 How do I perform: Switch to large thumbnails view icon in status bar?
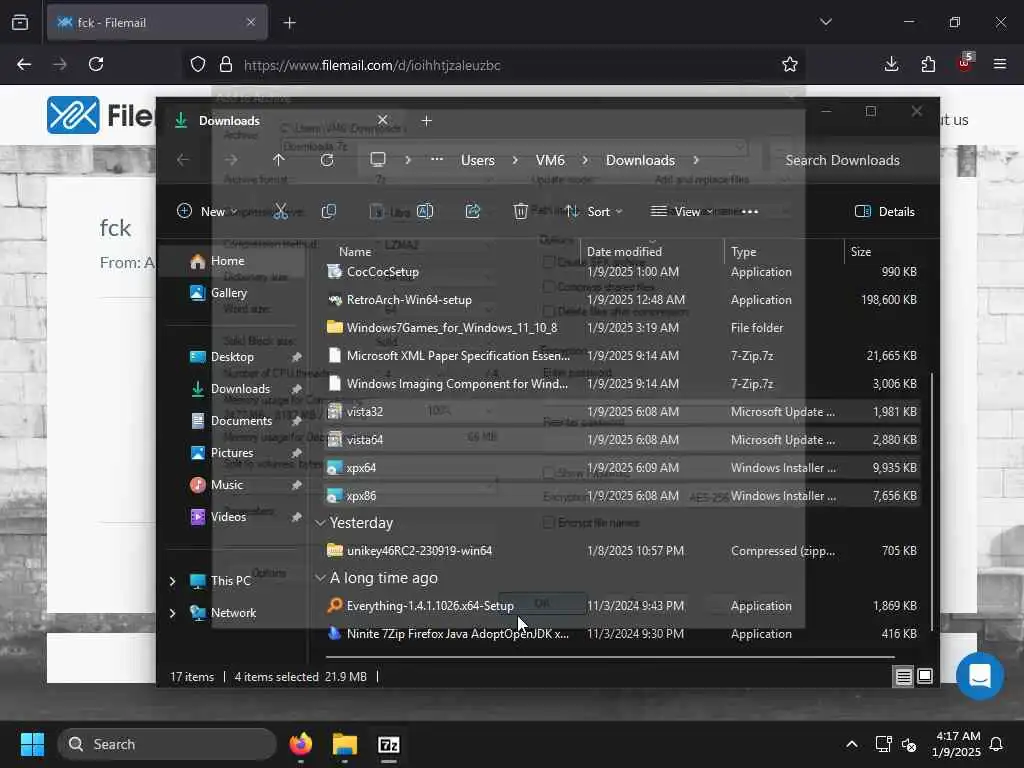925,677
